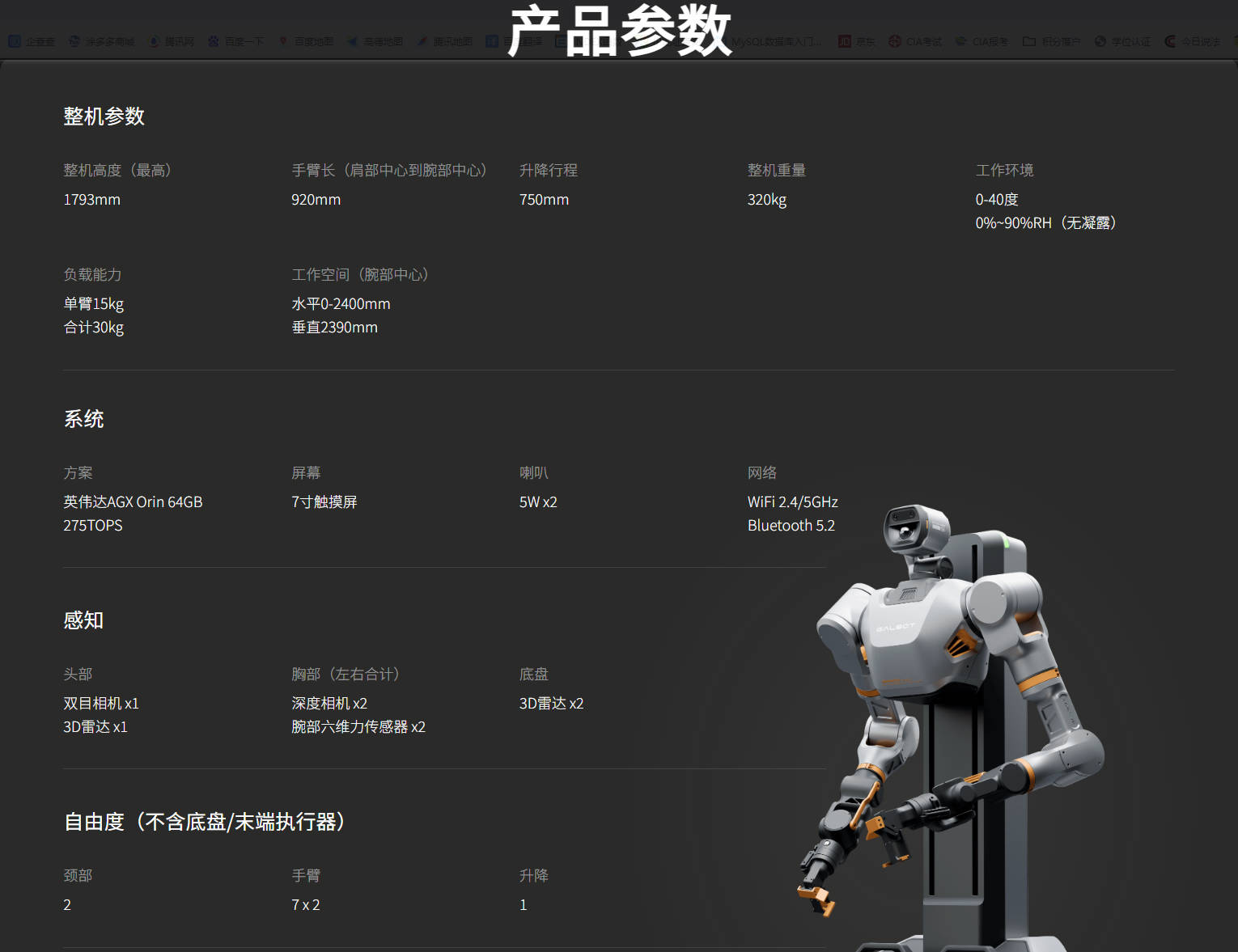Select the 1793mm height value
This screenshot has width=1238, height=952.
(x=92, y=200)
